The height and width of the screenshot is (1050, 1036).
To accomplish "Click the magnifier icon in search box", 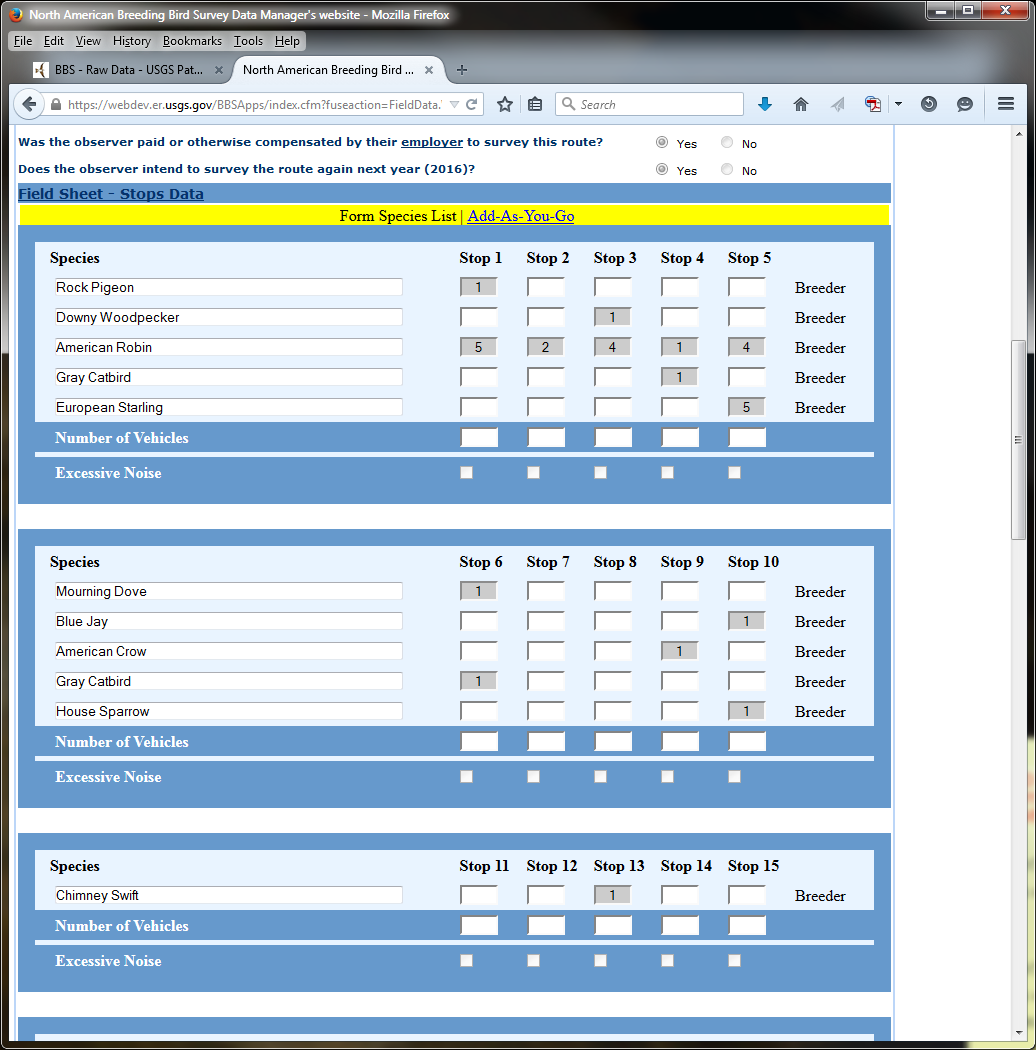I will [569, 104].
